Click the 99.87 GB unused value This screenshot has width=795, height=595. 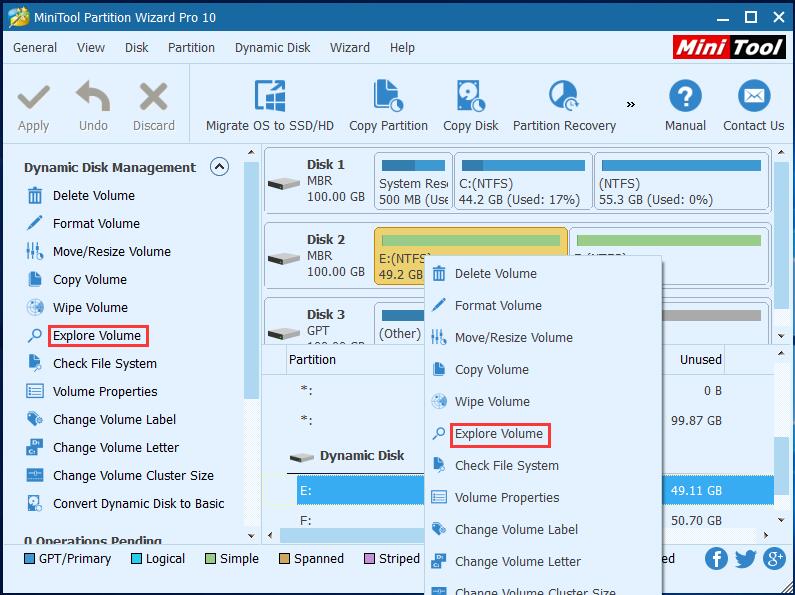[x=696, y=421]
